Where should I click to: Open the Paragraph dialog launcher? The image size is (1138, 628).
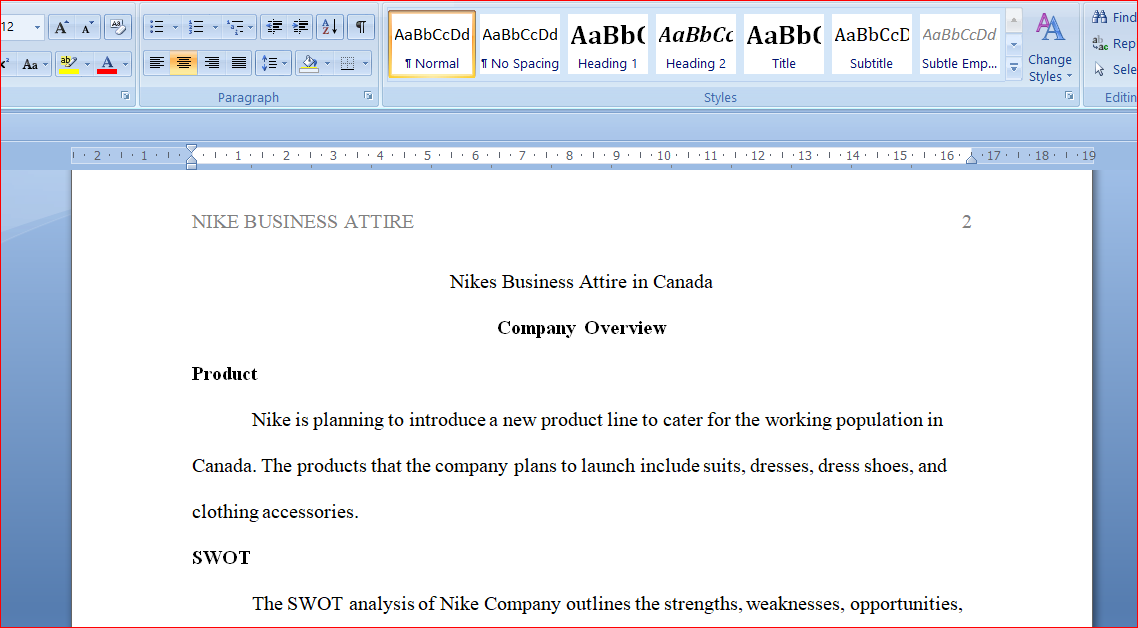[x=368, y=95]
